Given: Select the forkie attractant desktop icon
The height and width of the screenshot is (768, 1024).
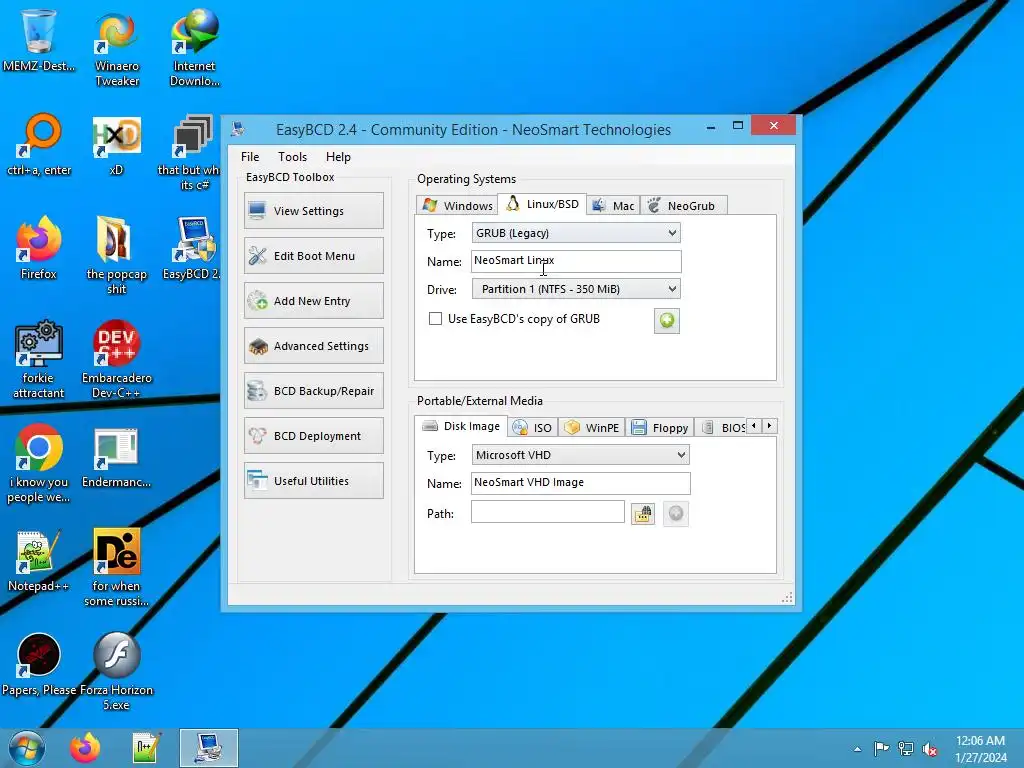Looking at the screenshot, I should [39, 360].
